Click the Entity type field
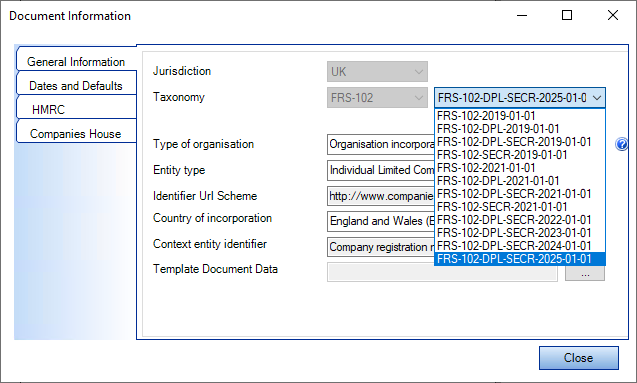The height and width of the screenshot is (383, 637). [x=381, y=170]
